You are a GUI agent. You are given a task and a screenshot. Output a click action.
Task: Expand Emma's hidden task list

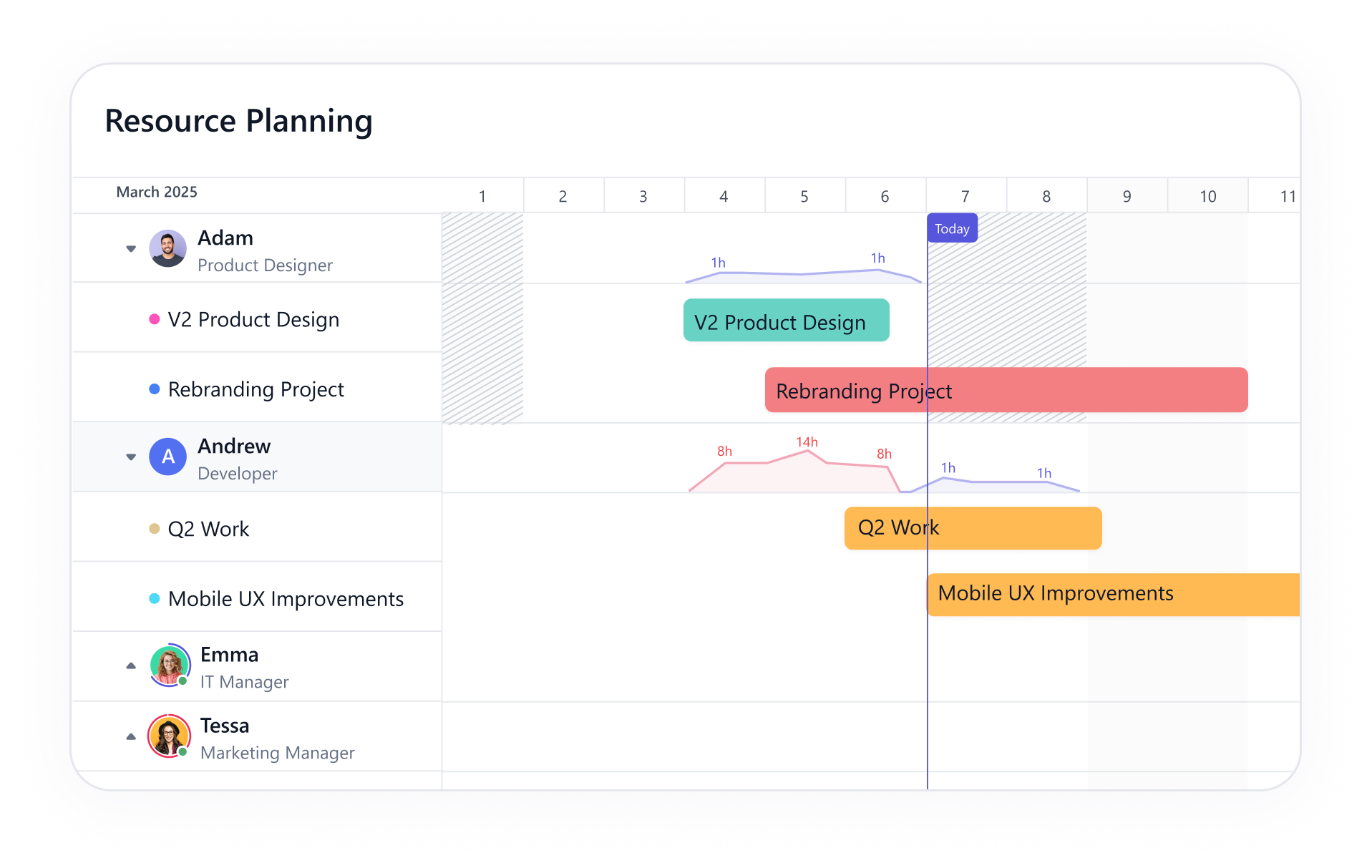pos(131,665)
